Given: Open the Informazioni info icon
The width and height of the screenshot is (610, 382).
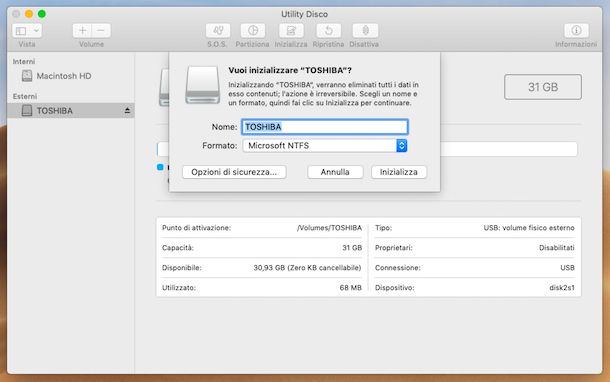Looking at the screenshot, I should click(576, 31).
